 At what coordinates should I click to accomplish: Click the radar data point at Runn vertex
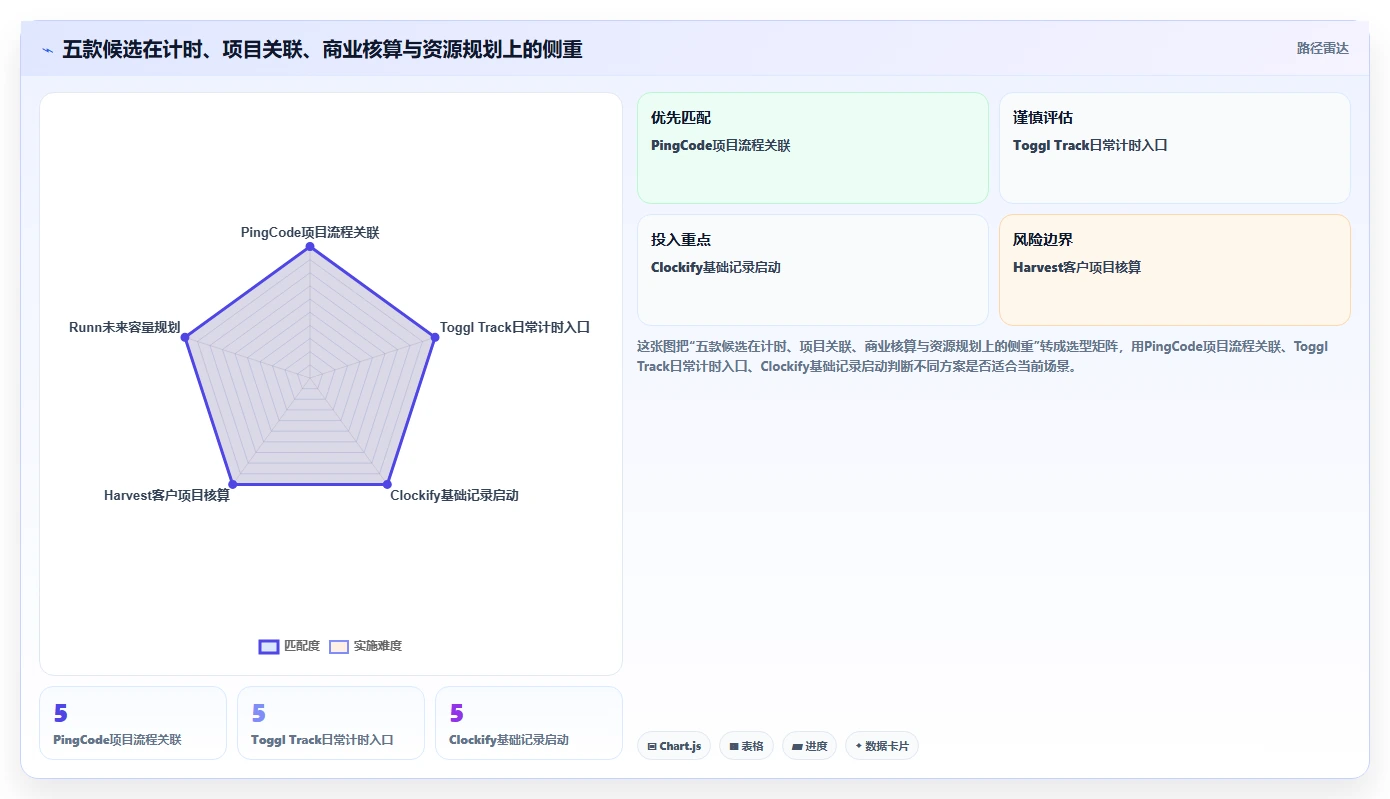[185, 337]
